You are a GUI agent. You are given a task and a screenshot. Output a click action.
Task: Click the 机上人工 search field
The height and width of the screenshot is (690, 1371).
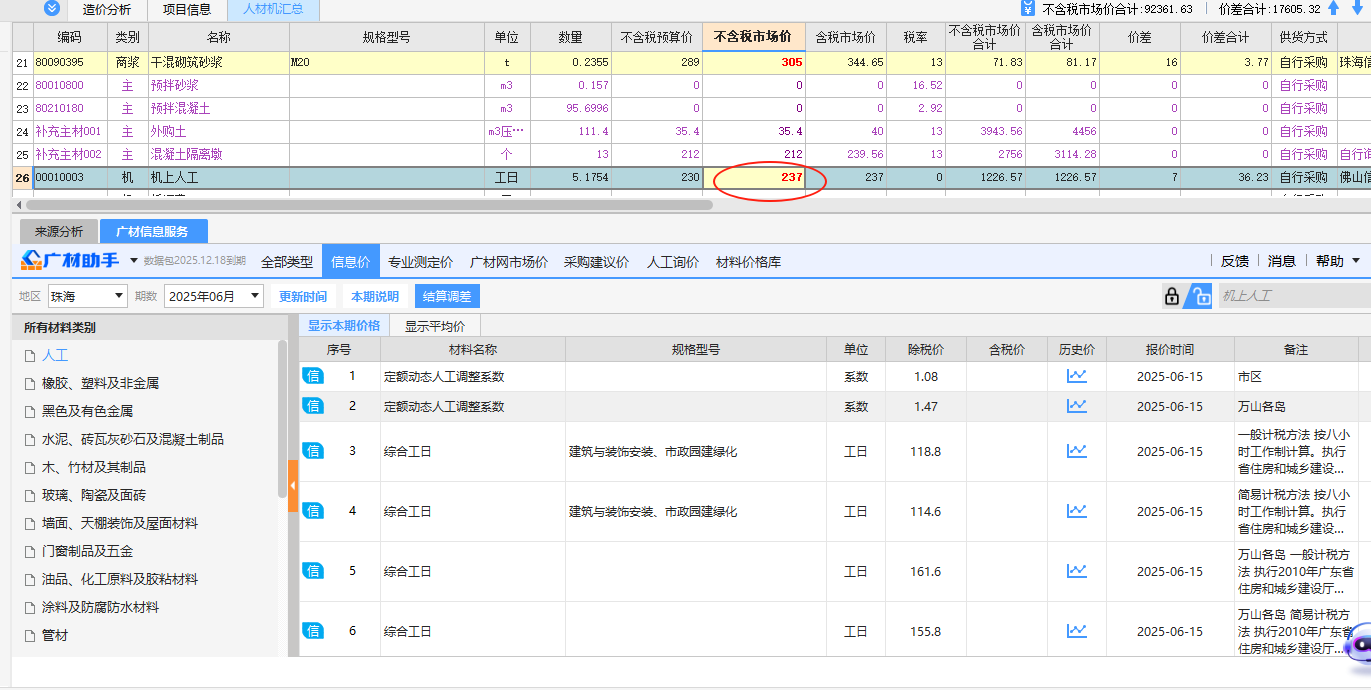(x=1294, y=296)
